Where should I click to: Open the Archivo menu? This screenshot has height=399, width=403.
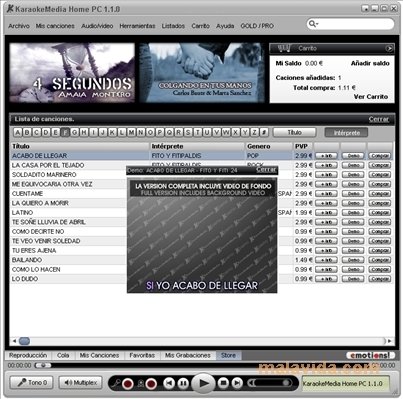tap(19, 26)
